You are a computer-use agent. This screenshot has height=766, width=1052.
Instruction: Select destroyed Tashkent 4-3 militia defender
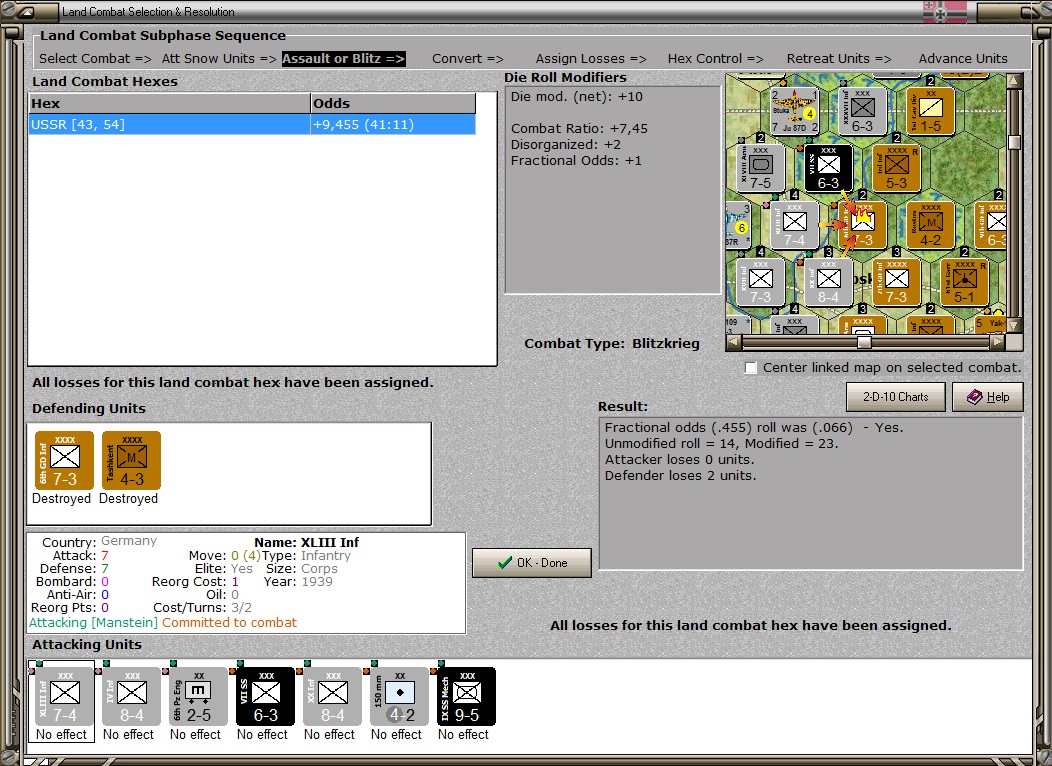pos(132,460)
